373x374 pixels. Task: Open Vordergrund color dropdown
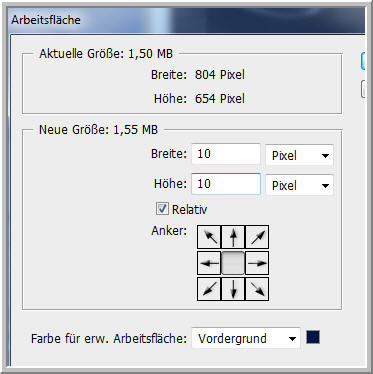(x=246, y=339)
